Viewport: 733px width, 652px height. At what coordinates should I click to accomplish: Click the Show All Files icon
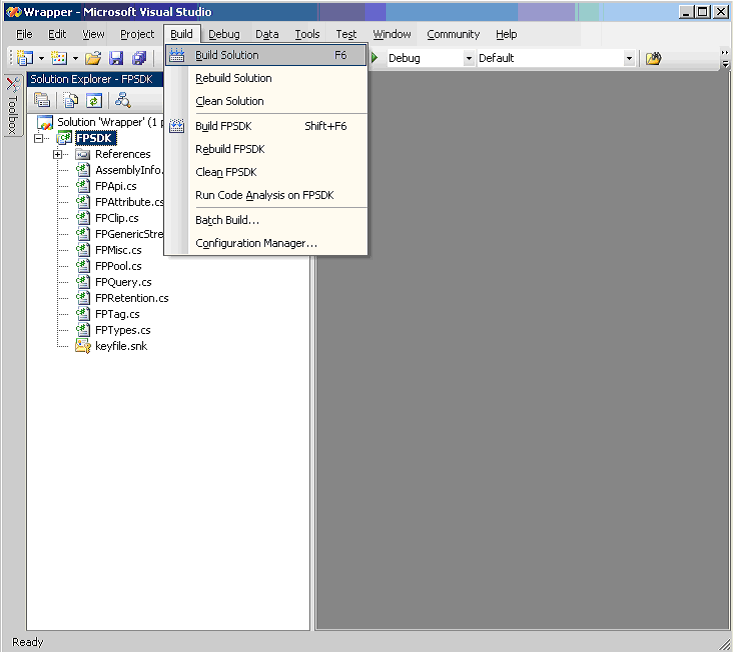pos(71,100)
